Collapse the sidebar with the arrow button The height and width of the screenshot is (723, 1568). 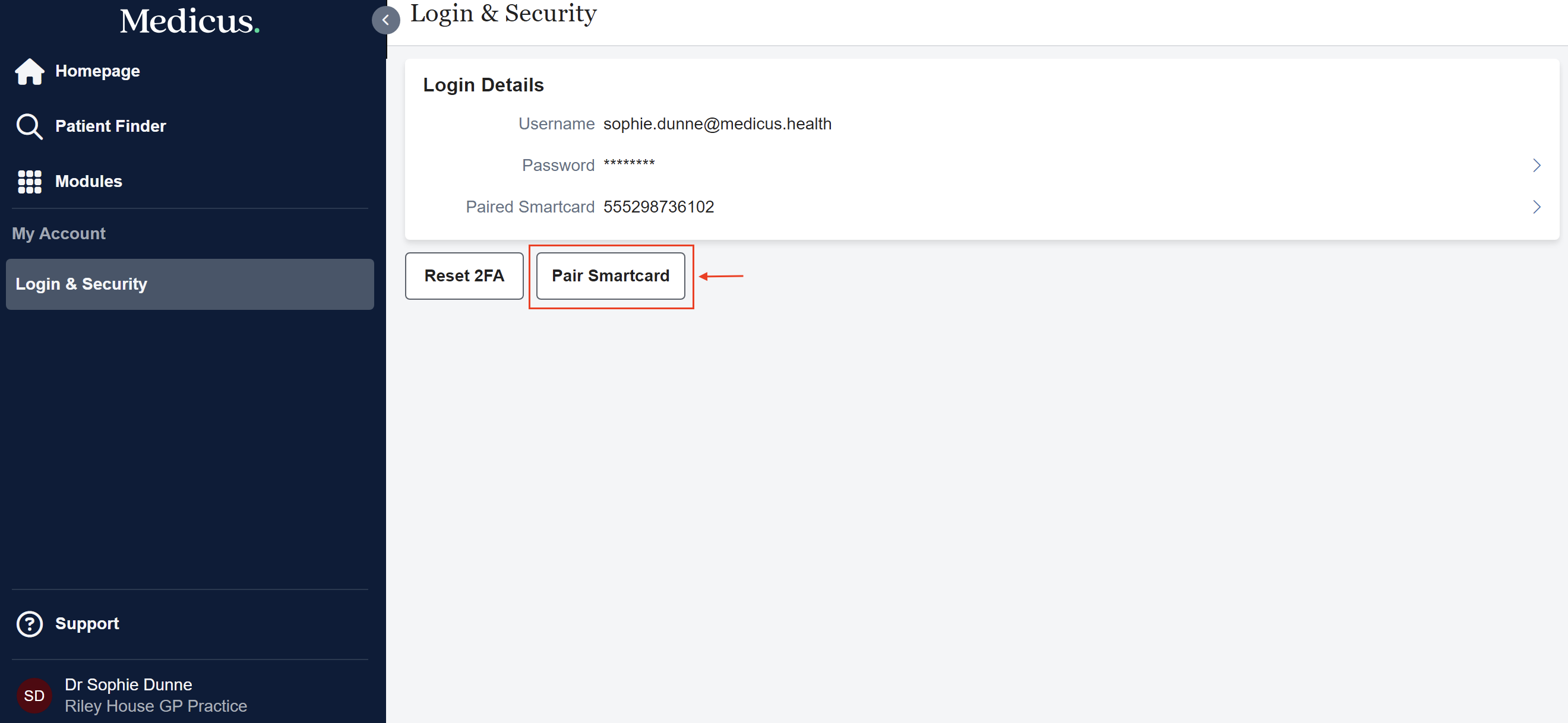(x=385, y=20)
